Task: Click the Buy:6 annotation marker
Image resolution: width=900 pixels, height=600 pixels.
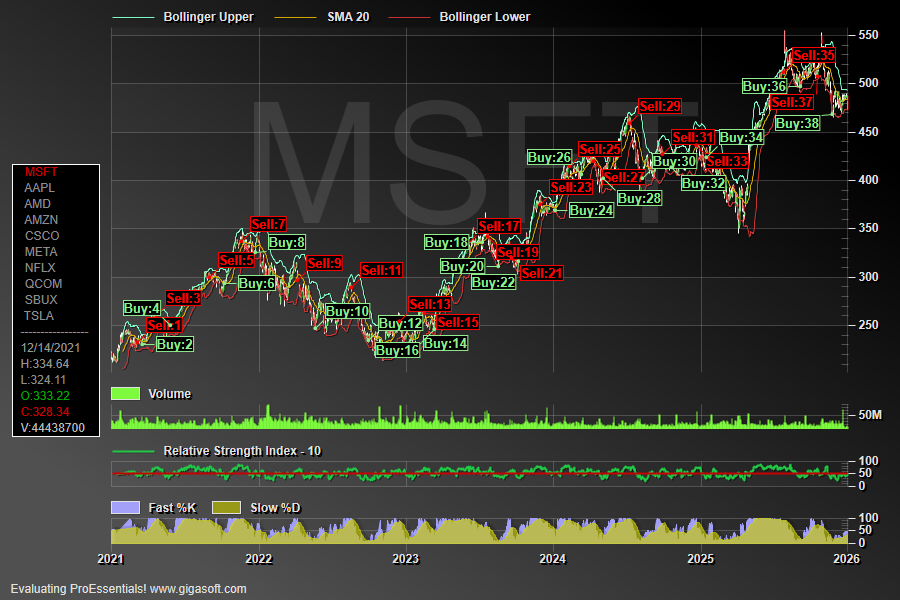Action: pos(257,283)
